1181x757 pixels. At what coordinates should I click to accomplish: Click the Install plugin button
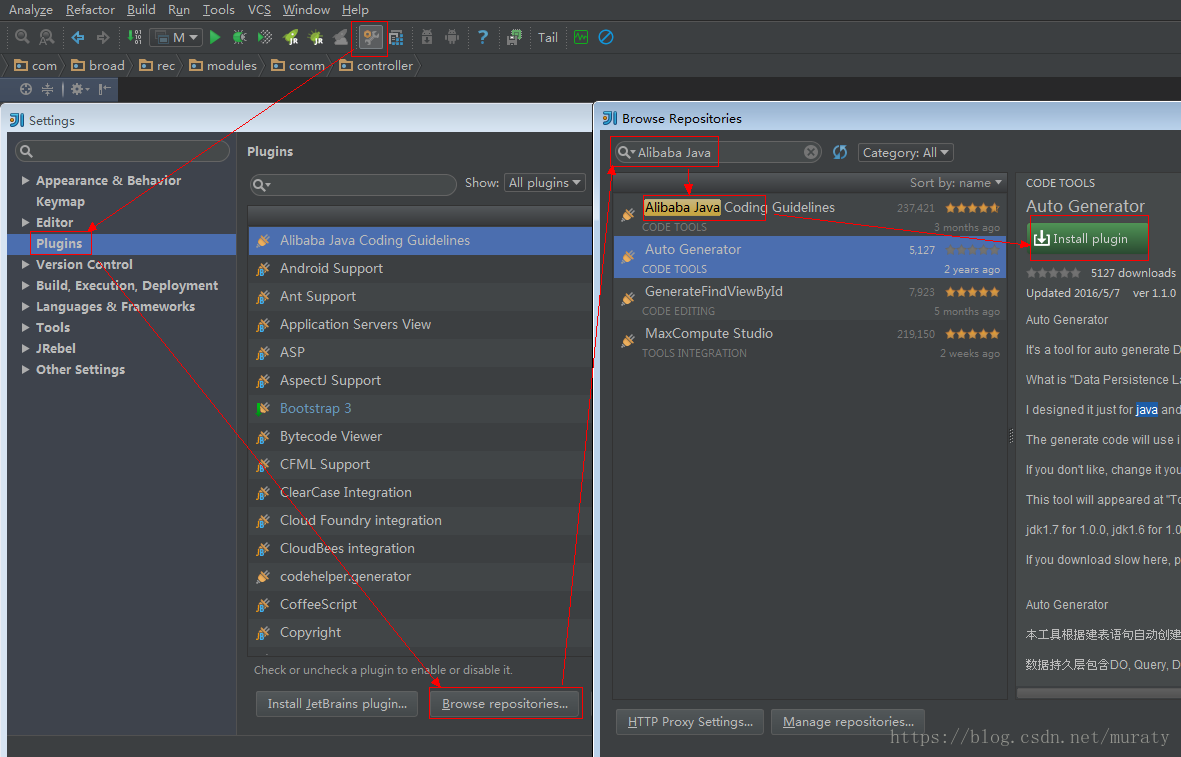tap(1087, 238)
